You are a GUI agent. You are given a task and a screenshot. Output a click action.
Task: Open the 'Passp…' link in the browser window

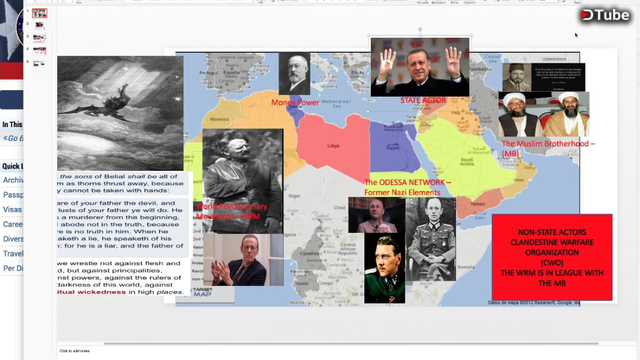pyautogui.click(x=13, y=195)
